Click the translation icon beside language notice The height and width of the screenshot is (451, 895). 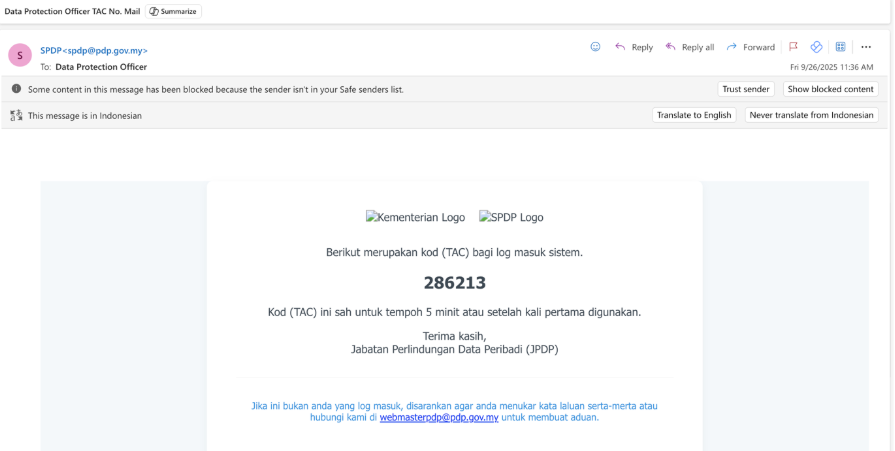point(16,115)
